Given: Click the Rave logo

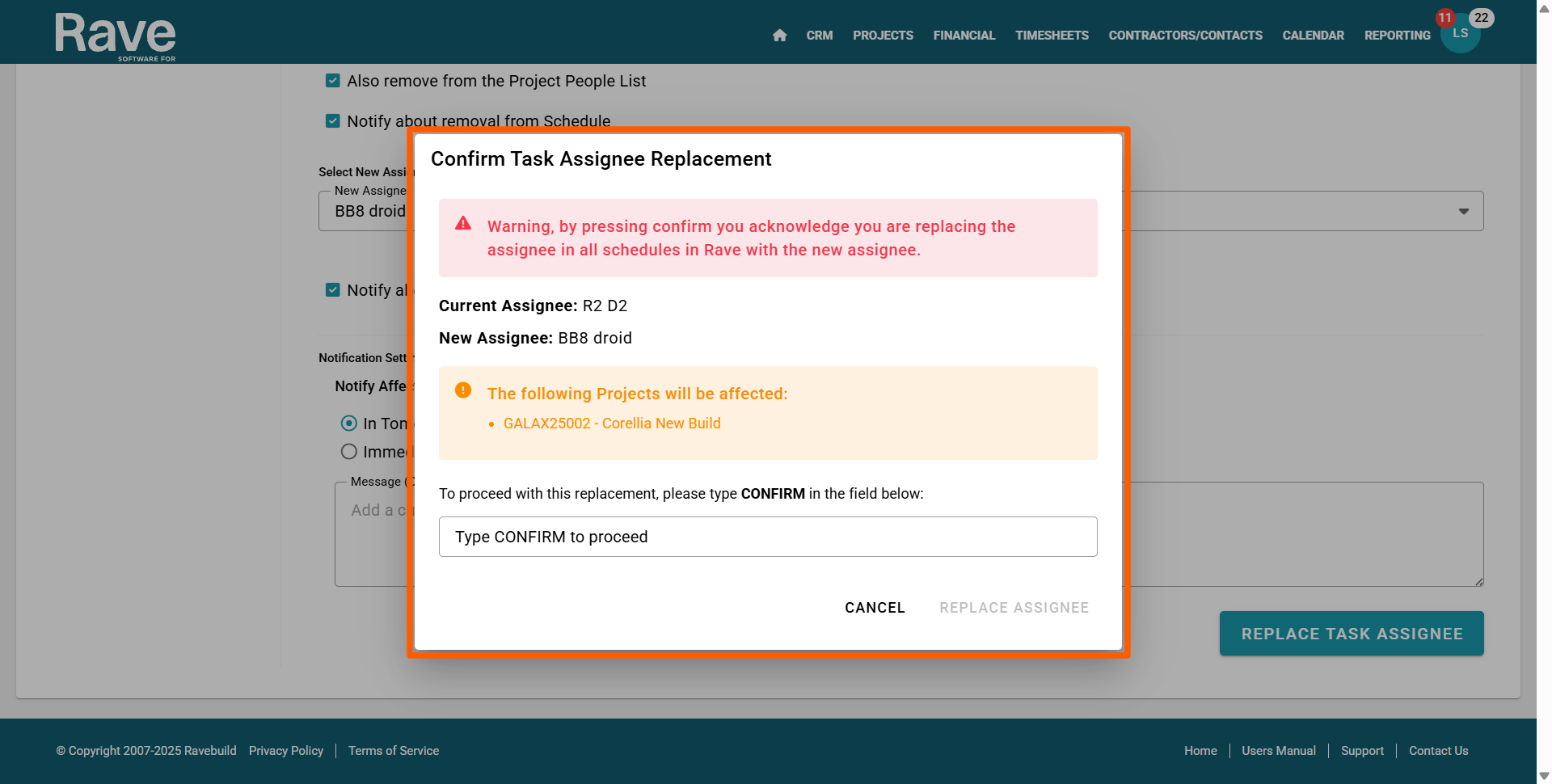Looking at the screenshot, I should point(116,36).
